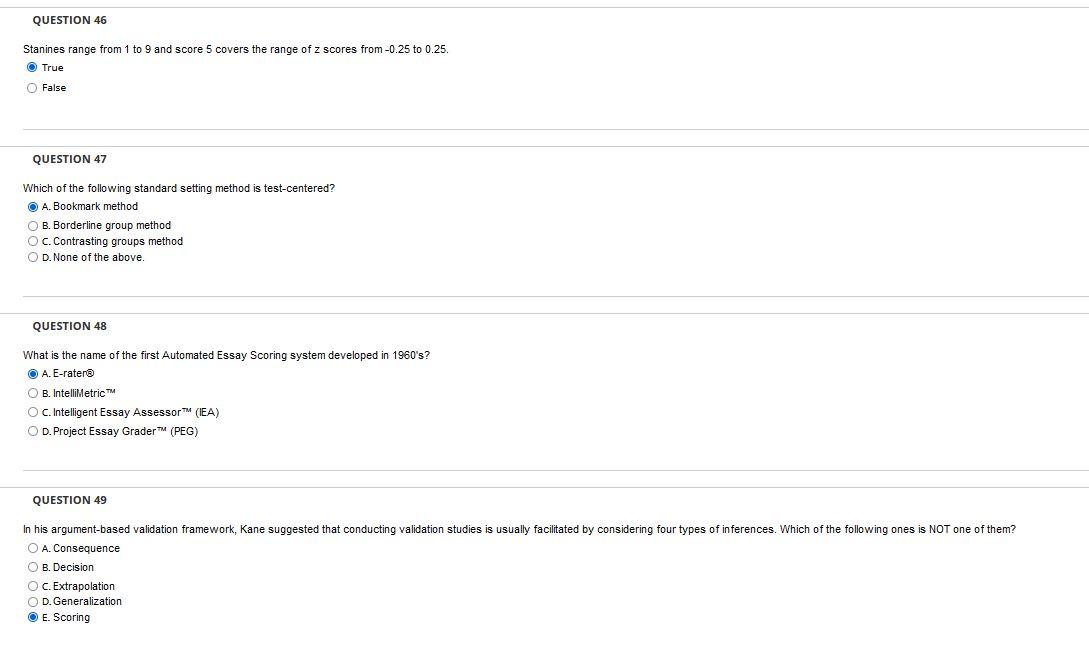Choose E. Scoring answer
The image size is (1089, 648).
pyautogui.click(x=33, y=617)
